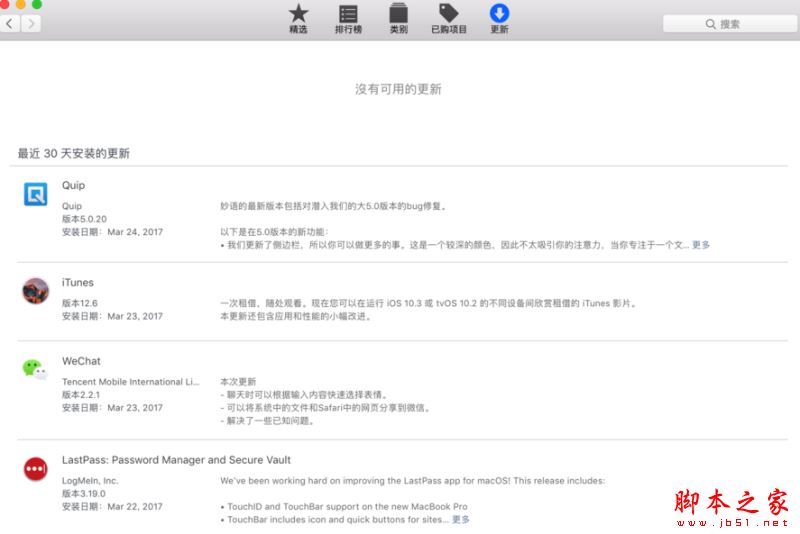Open the Updates (更新) tab
This screenshot has height=534, width=800.
tap(499, 19)
